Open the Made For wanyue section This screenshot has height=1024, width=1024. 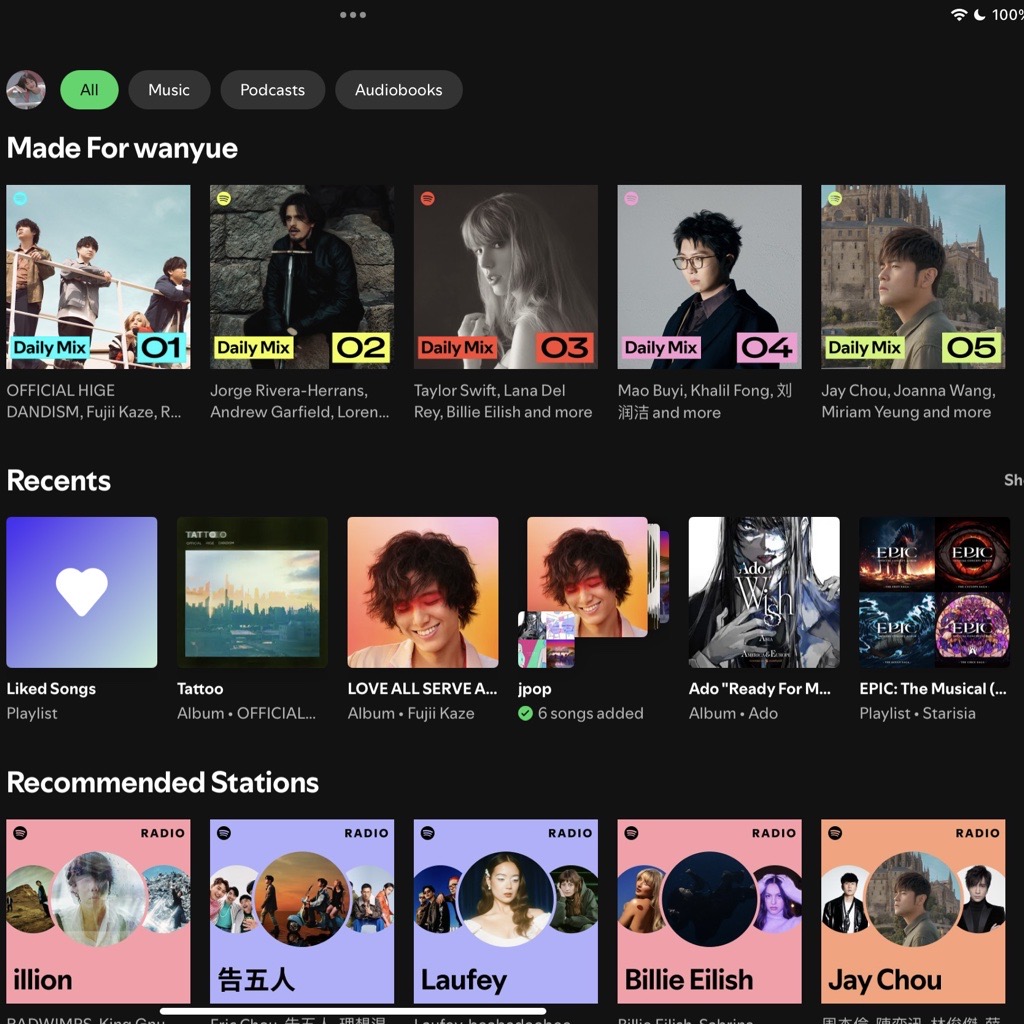click(122, 148)
